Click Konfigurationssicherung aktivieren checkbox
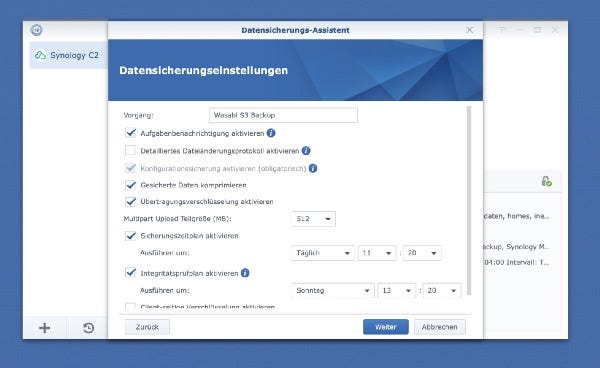The image size is (600, 368). tap(130, 168)
